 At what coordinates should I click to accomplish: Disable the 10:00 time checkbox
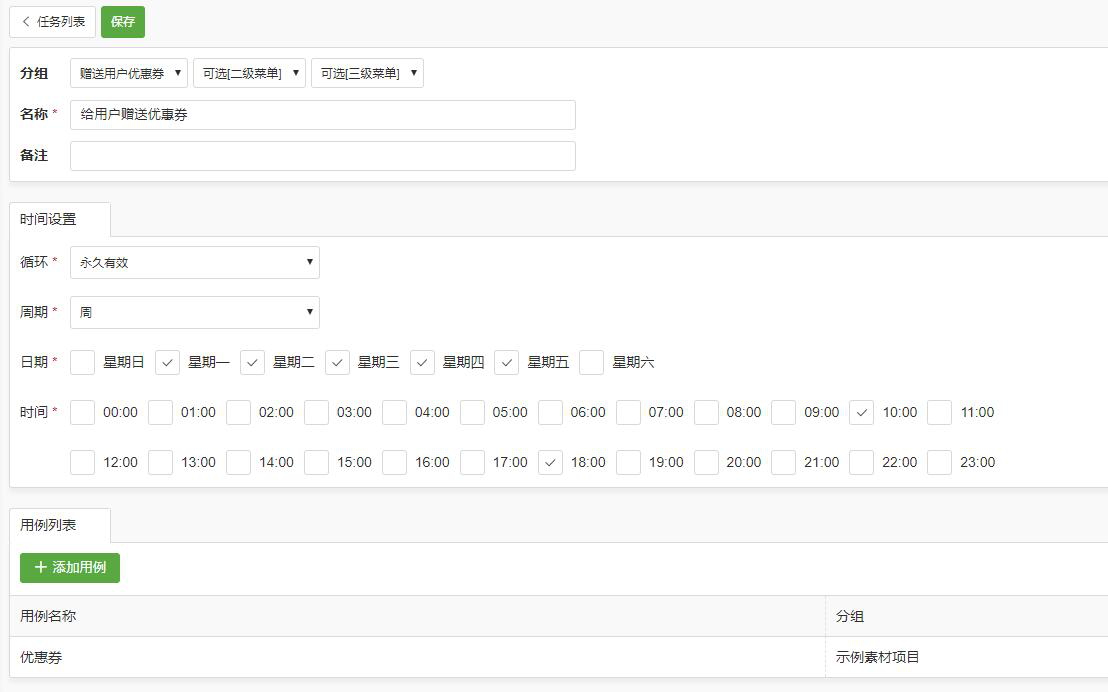861,412
